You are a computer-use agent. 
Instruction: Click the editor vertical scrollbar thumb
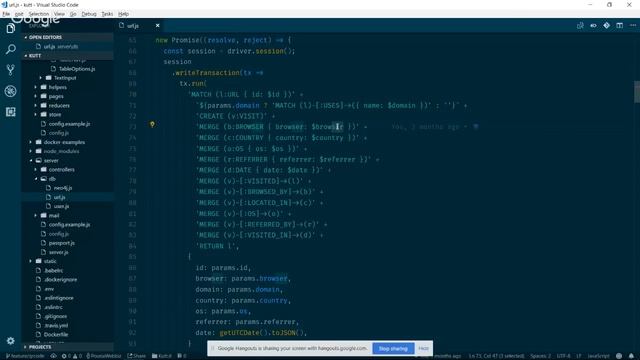coord(637,92)
